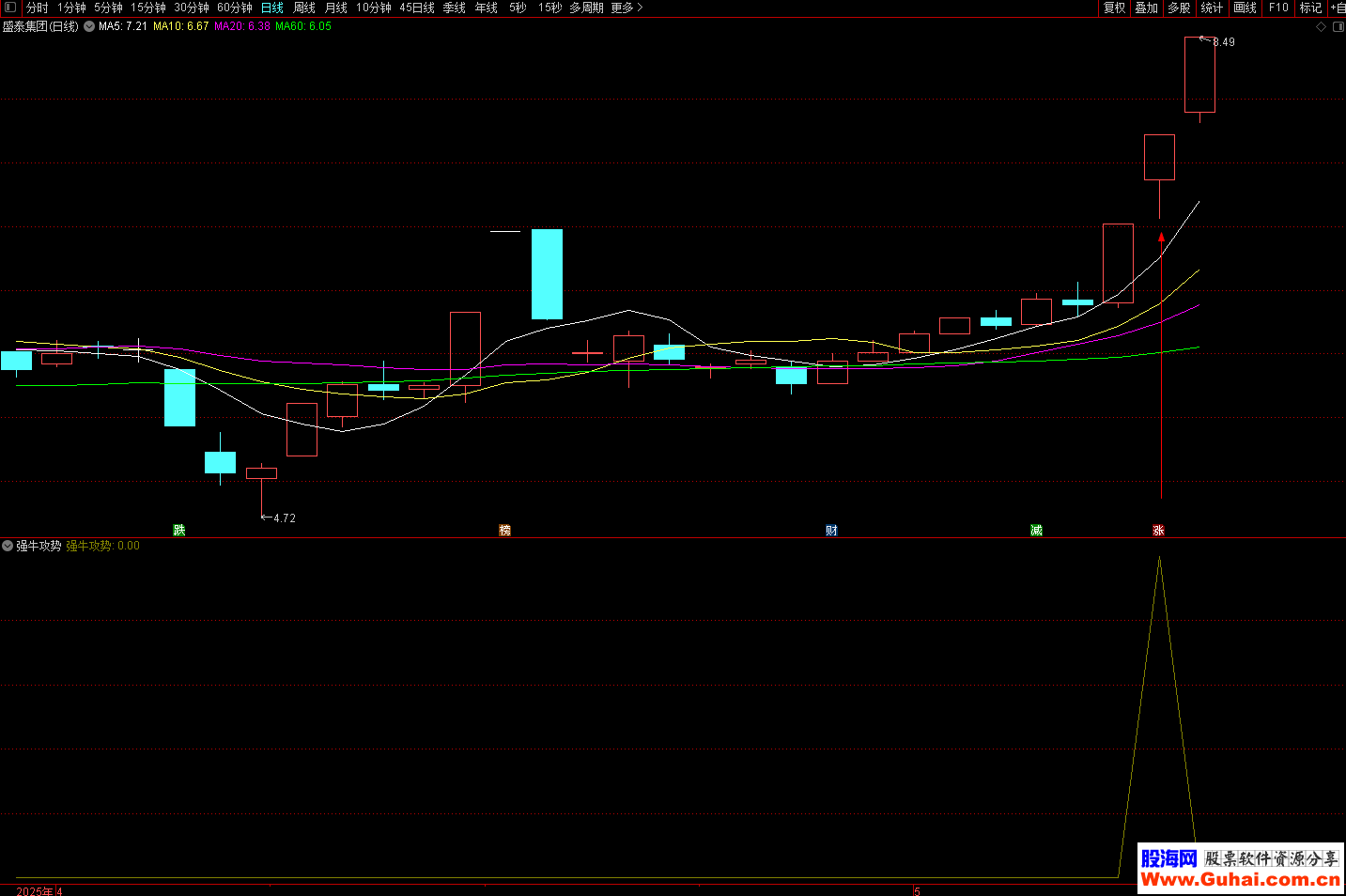Viewport: 1346px width, 896px height.
Task: Click the green 减 event marker
Action: point(1036,531)
